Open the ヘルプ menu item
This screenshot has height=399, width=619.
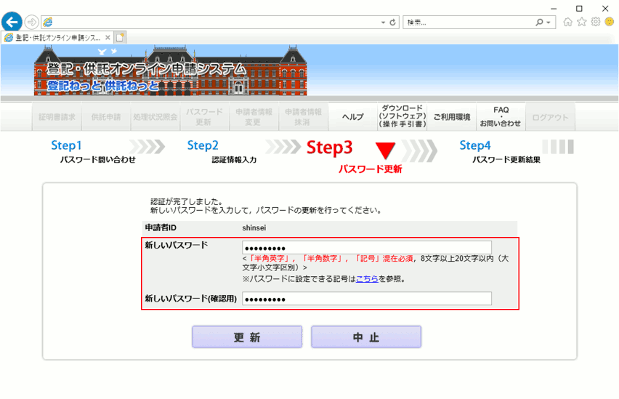353,117
